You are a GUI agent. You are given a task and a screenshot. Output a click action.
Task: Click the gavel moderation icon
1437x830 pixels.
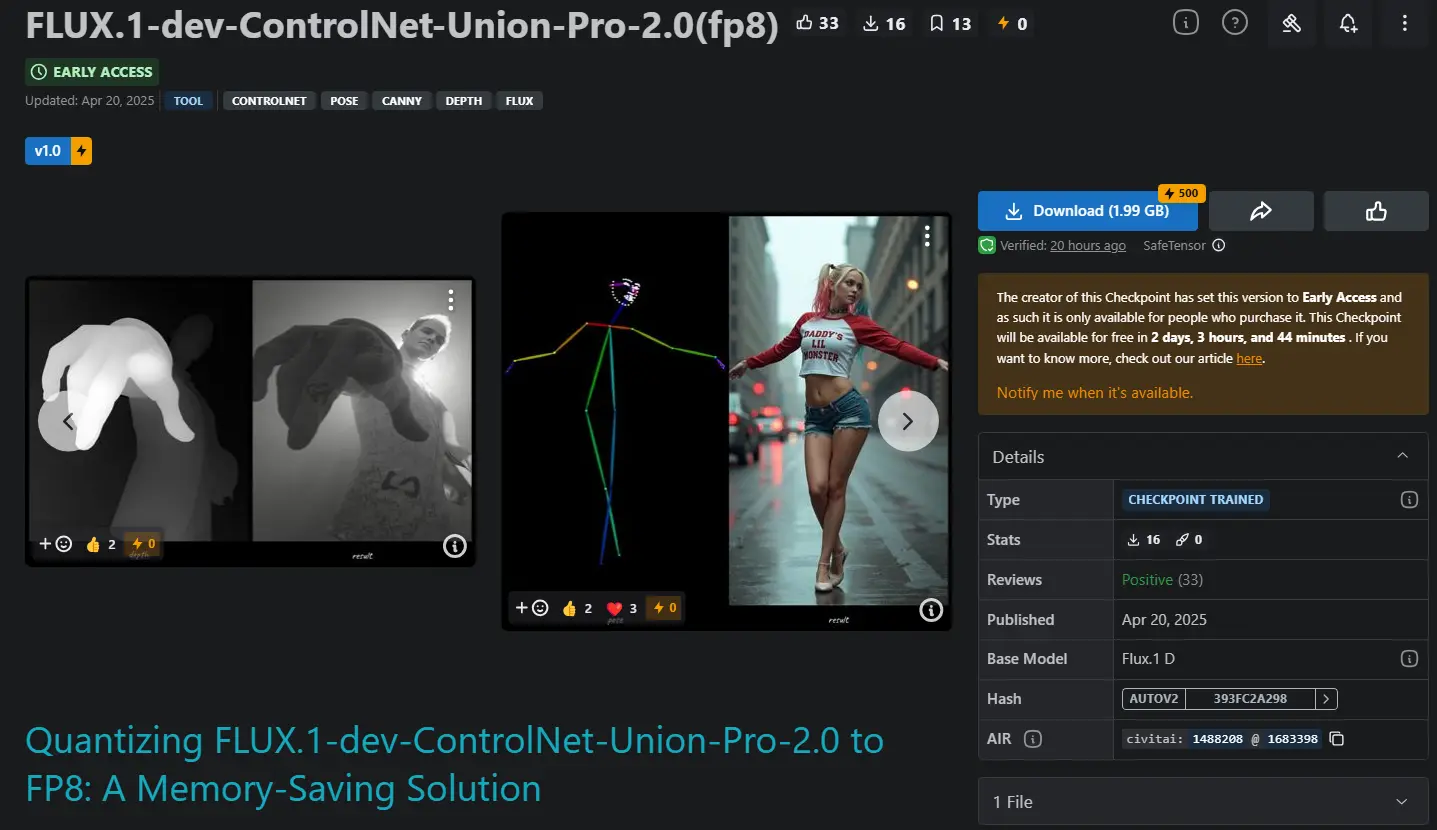(1291, 23)
